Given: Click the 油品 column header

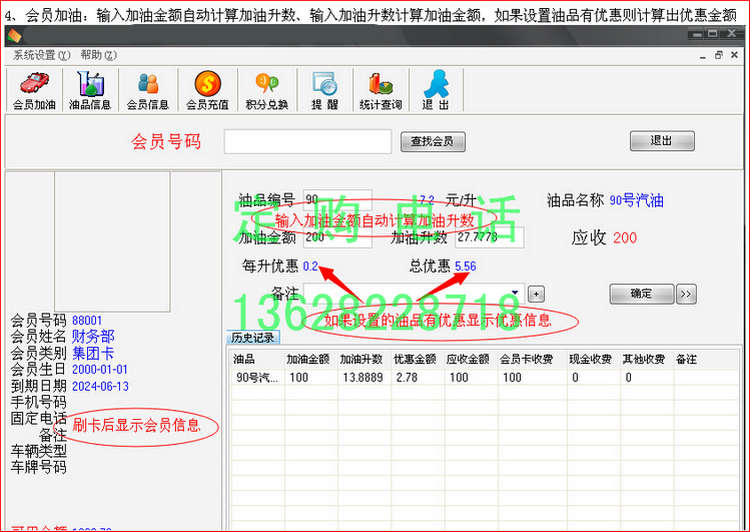Looking at the screenshot, I should tap(258, 359).
